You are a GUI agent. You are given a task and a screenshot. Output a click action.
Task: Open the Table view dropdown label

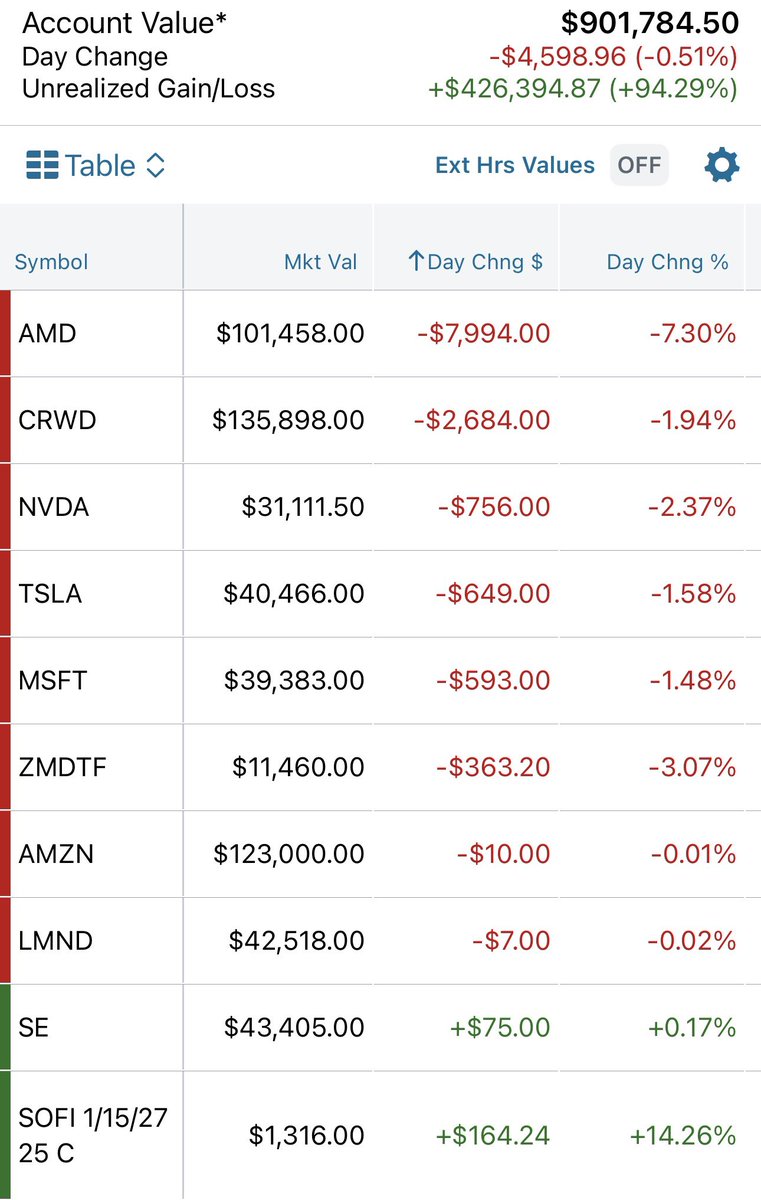point(100,165)
